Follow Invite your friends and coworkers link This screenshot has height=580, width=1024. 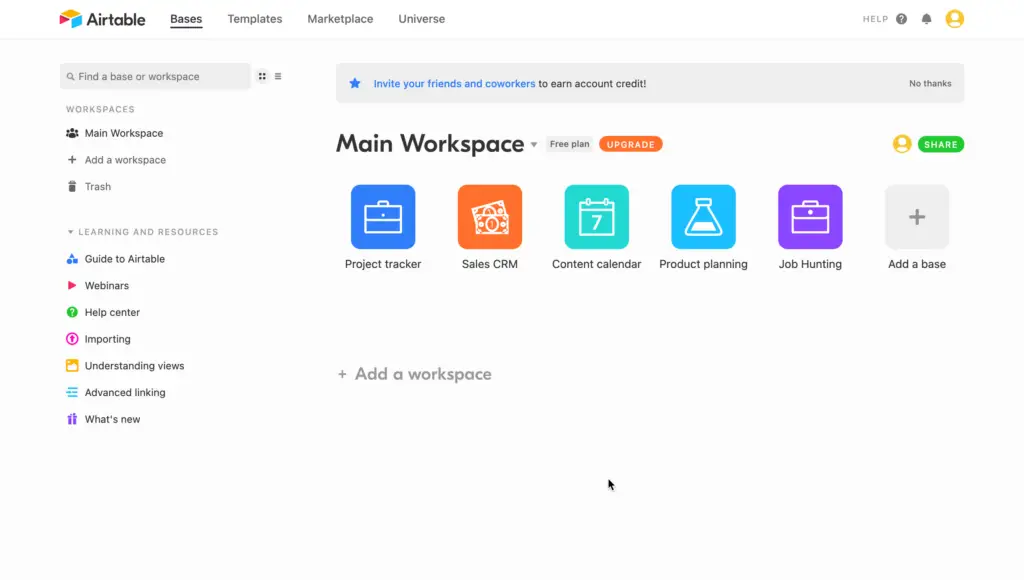pyautogui.click(x=454, y=84)
